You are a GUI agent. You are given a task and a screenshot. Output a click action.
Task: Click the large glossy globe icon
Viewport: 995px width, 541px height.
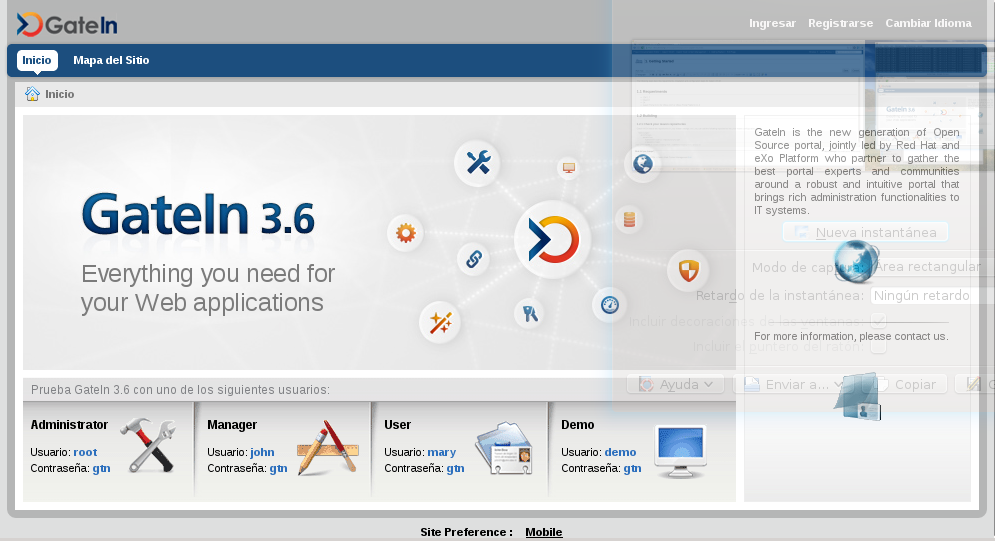856,262
